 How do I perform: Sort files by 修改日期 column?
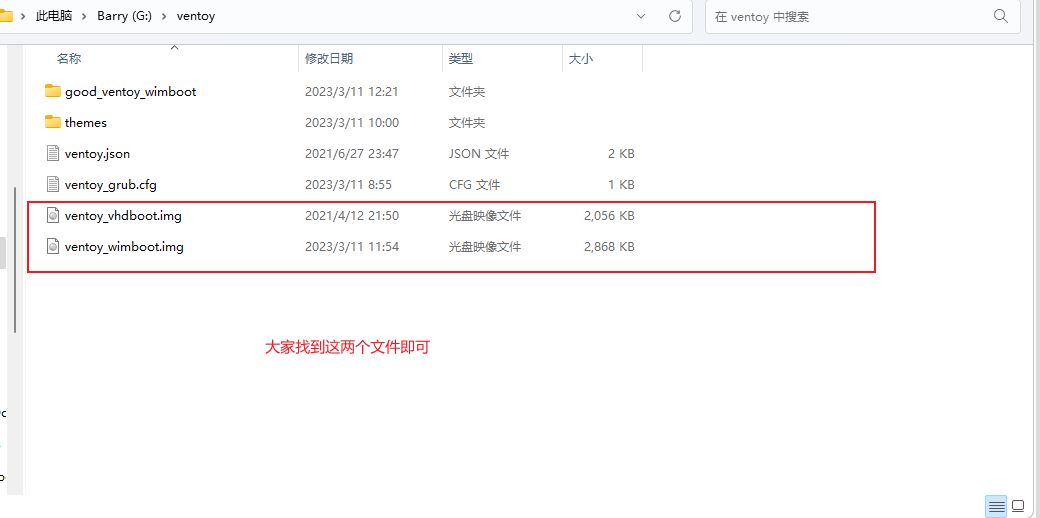(x=329, y=59)
